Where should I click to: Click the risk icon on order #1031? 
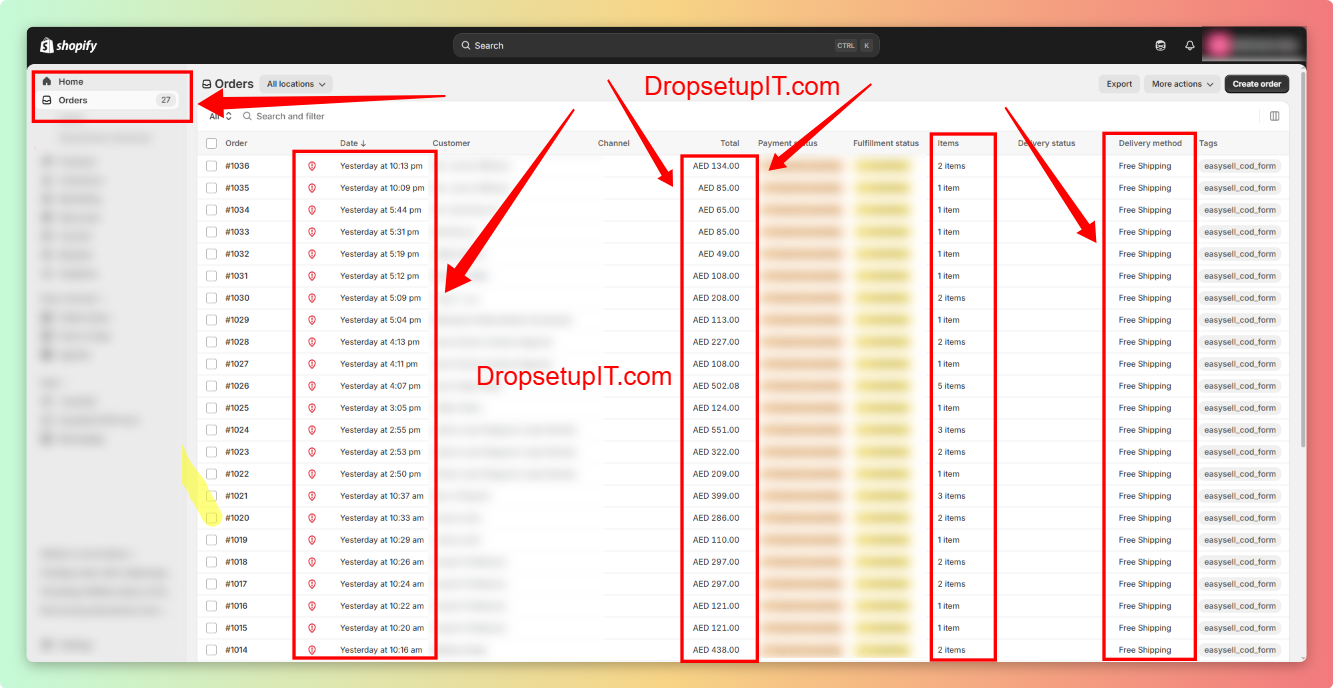coord(312,276)
